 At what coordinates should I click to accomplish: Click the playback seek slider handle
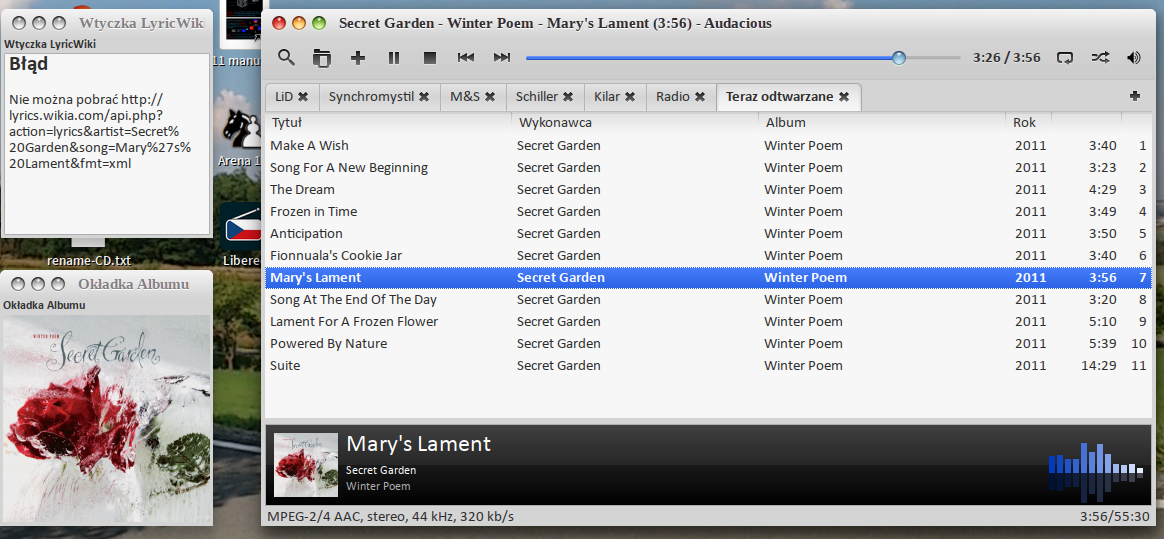tap(899, 57)
